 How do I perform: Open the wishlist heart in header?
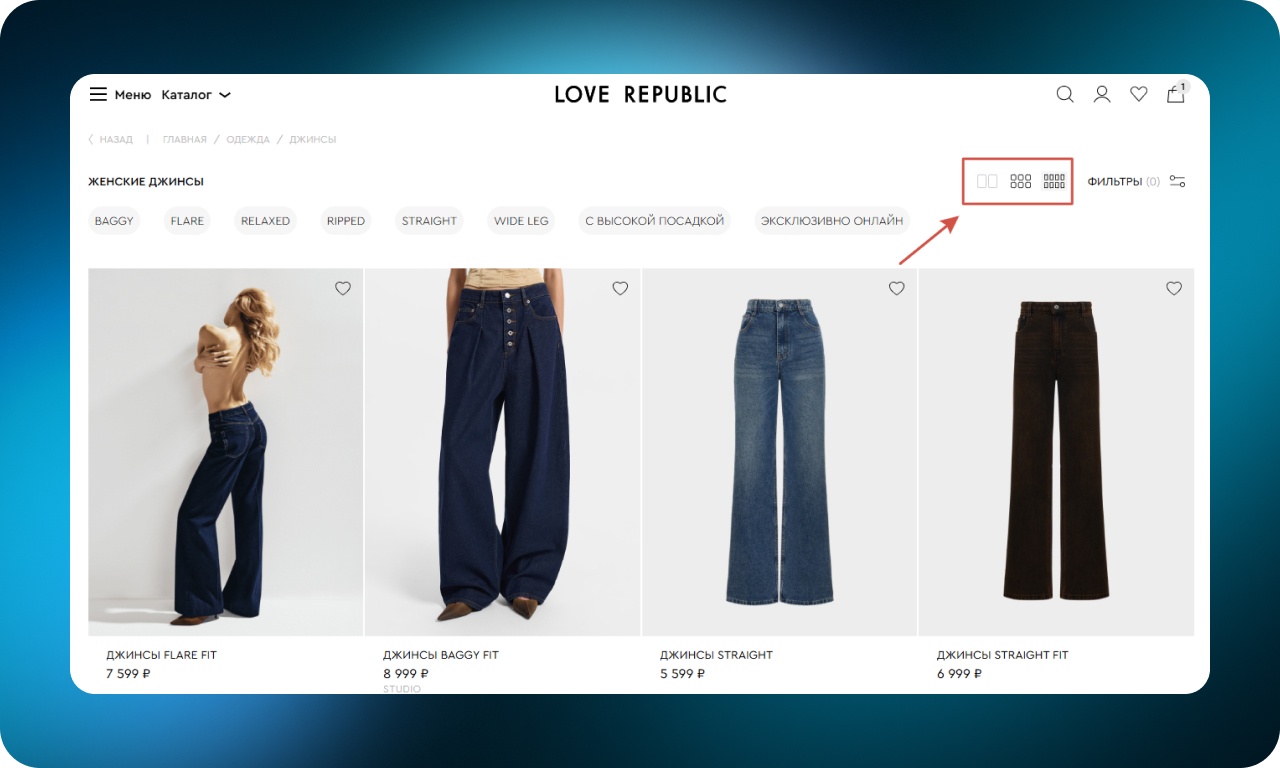coord(1139,94)
